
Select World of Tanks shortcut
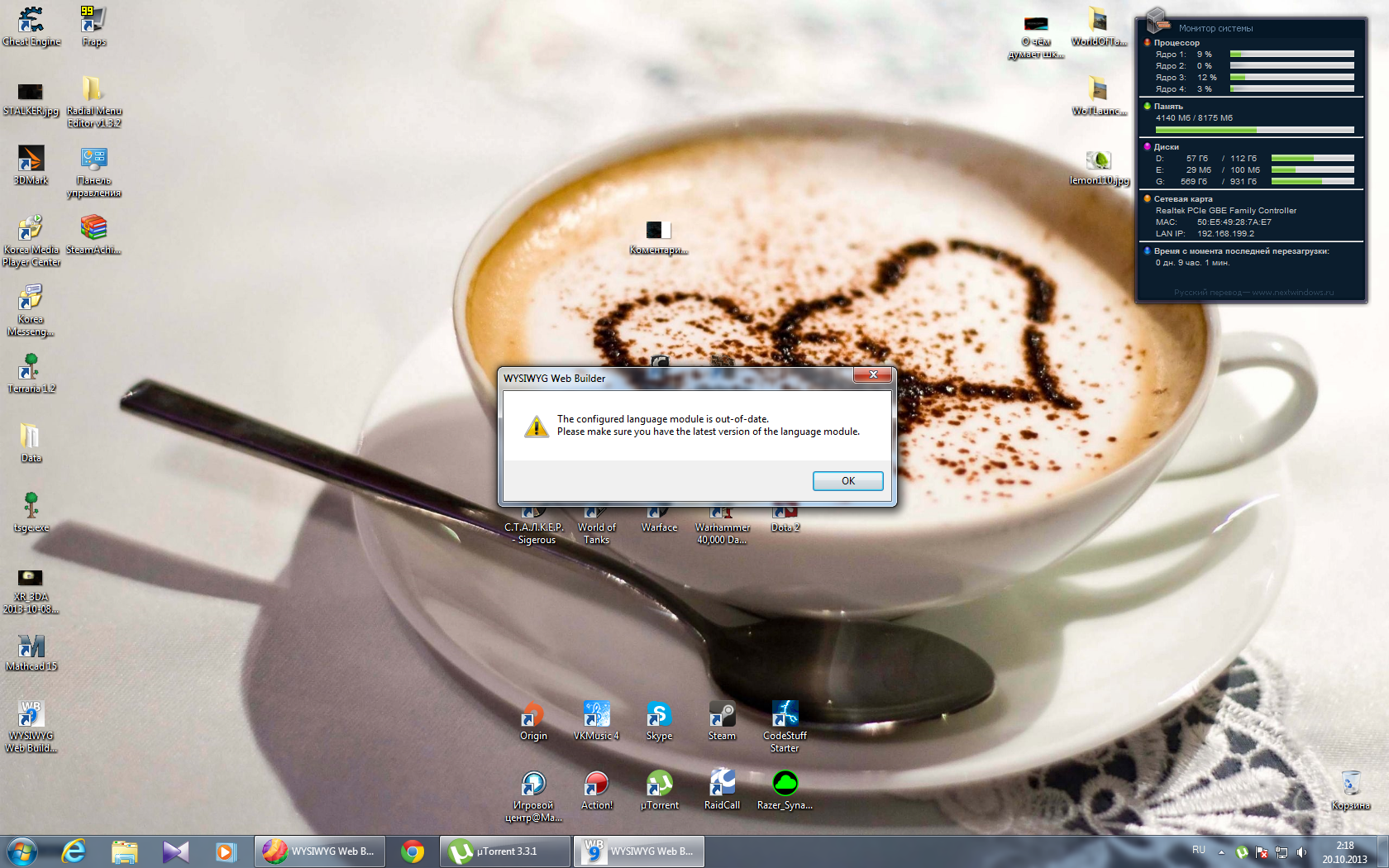click(596, 527)
